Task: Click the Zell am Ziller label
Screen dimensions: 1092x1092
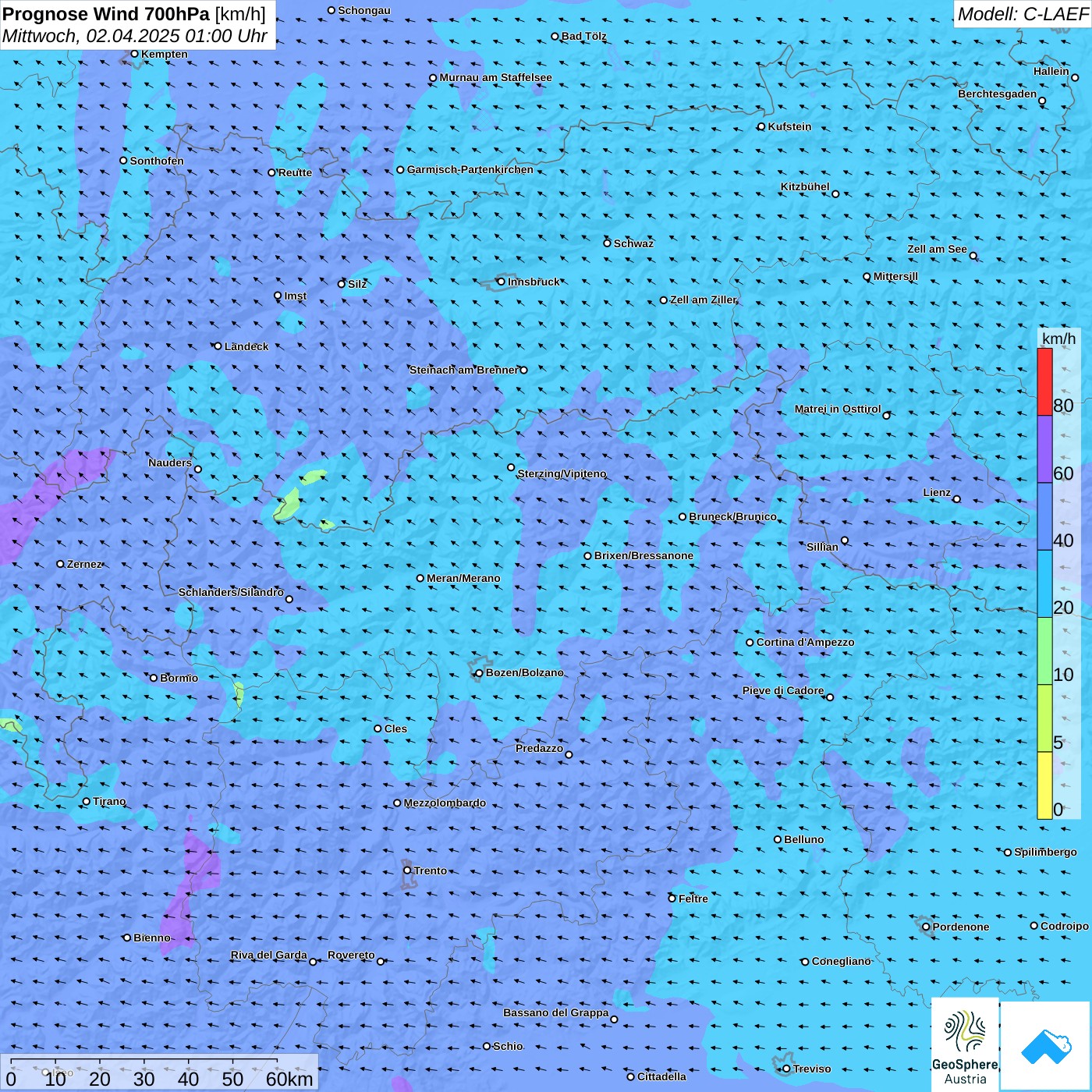Action: pos(703,300)
